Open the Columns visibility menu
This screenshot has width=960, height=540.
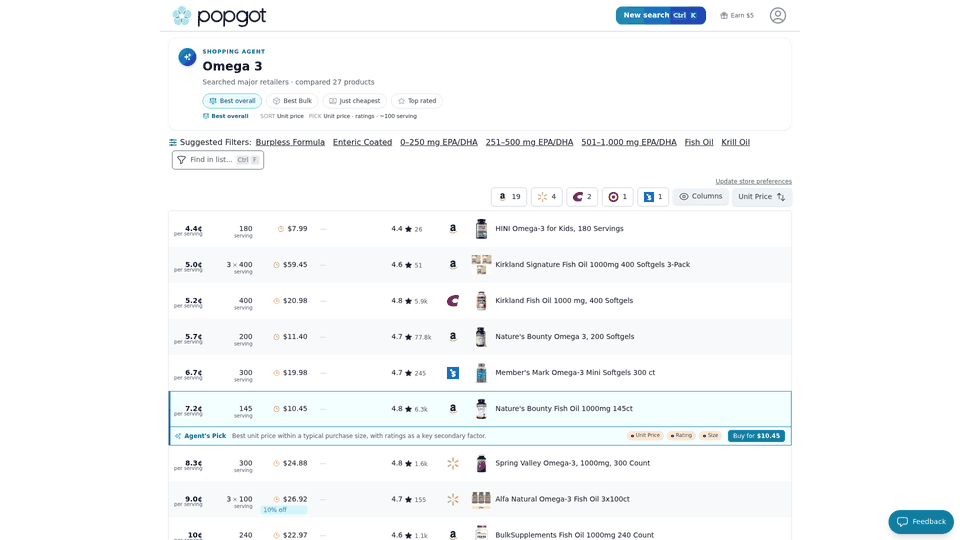pos(700,197)
